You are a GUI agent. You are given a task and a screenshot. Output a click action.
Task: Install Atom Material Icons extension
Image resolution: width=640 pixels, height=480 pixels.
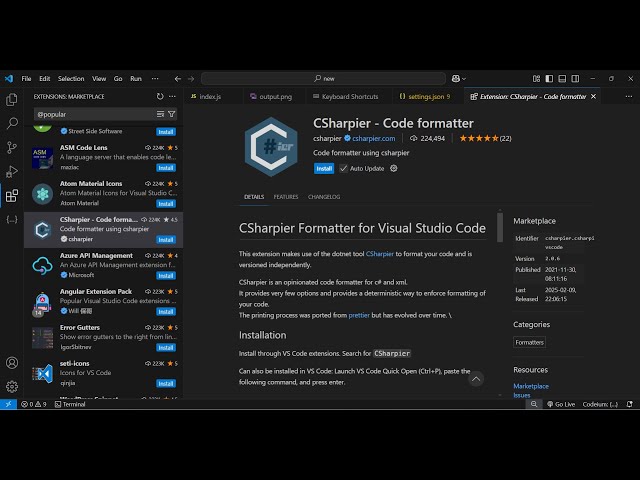pyautogui.click(x=166, y=204)
